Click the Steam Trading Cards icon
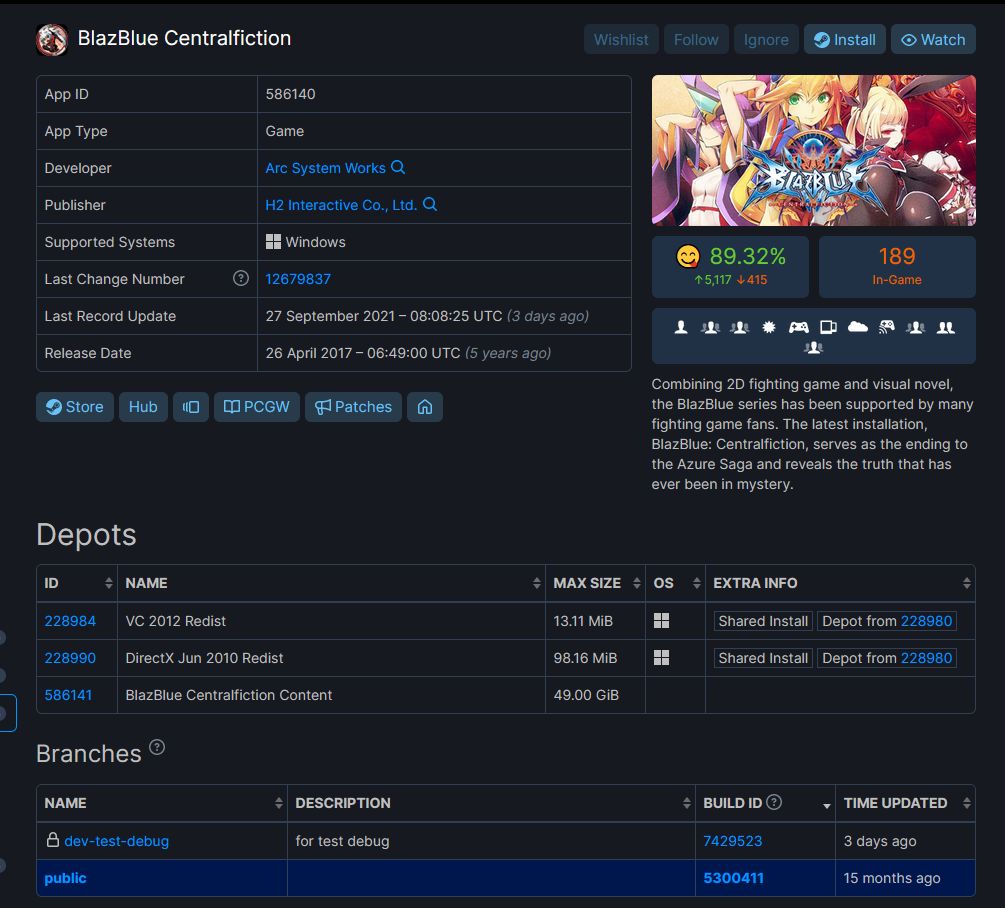Screen dimensions: 1005x908 828,327
